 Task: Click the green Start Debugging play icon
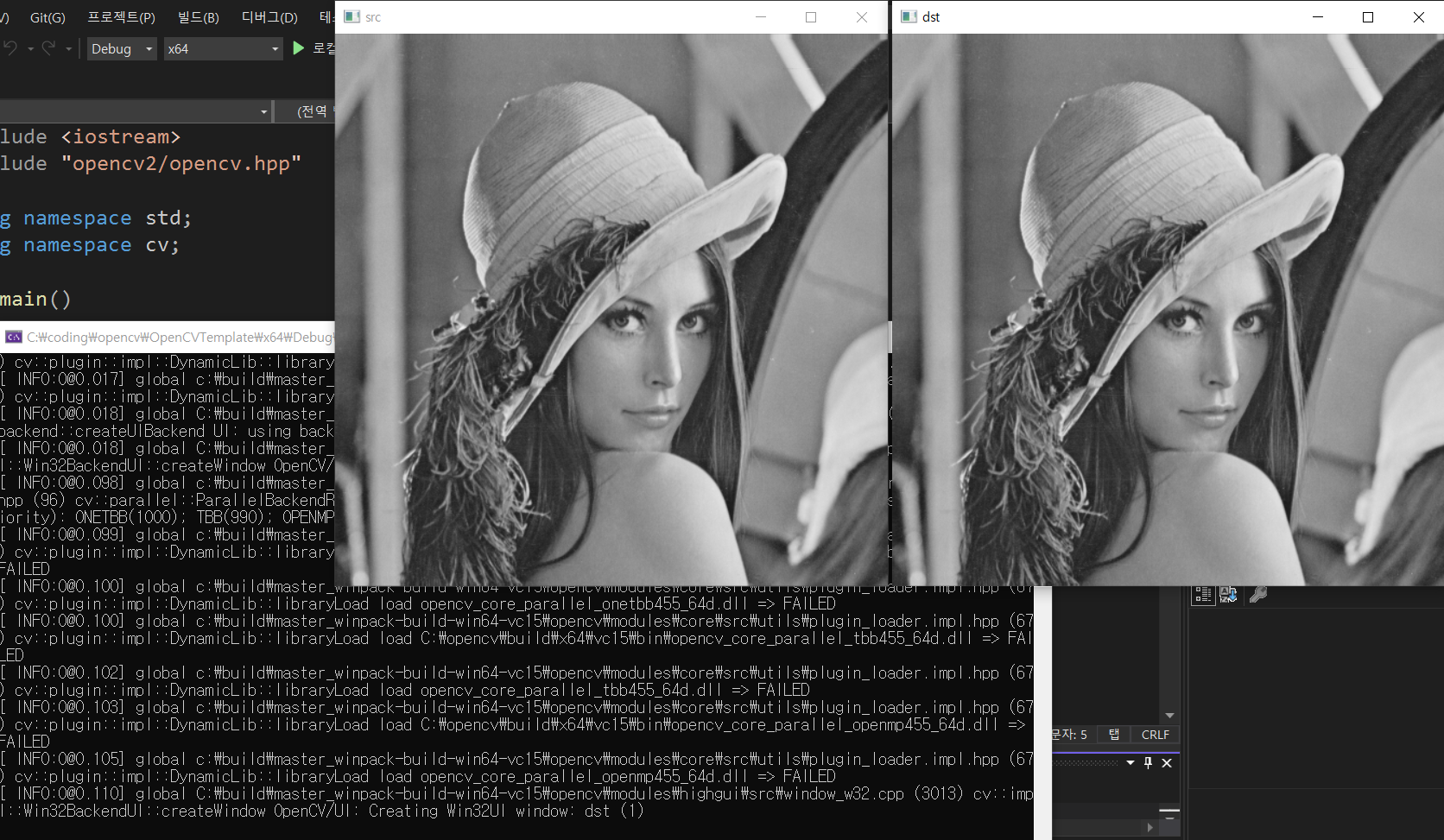[x=298, y=48]
